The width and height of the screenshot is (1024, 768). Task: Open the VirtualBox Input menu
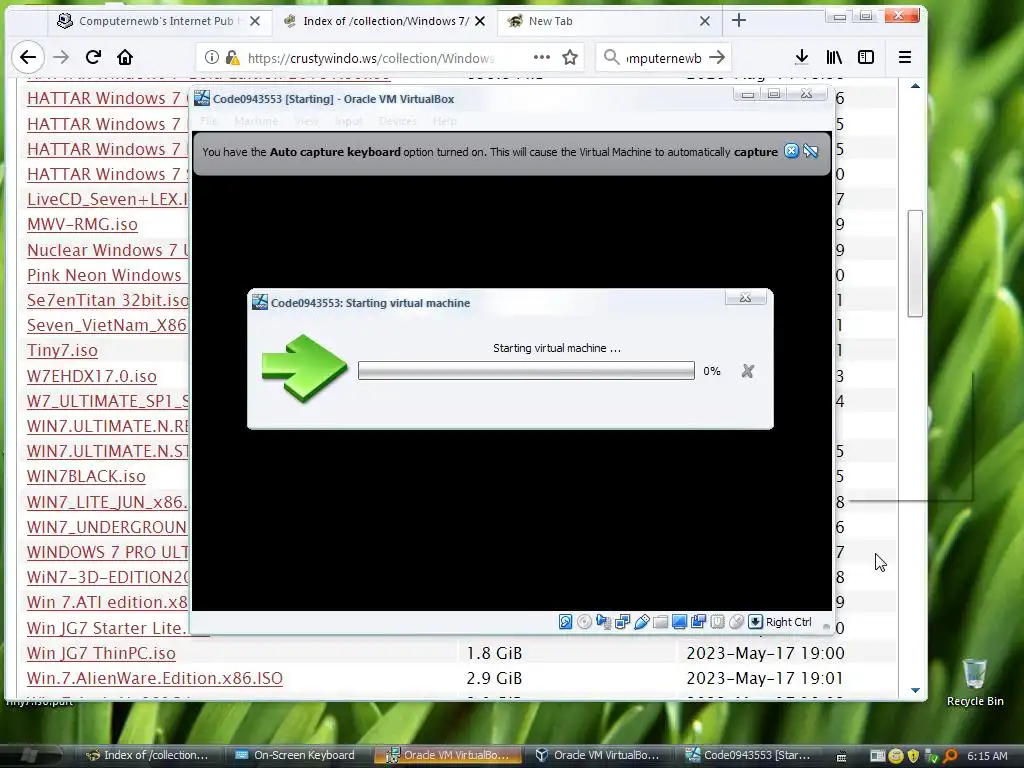(x=349, y=121)
